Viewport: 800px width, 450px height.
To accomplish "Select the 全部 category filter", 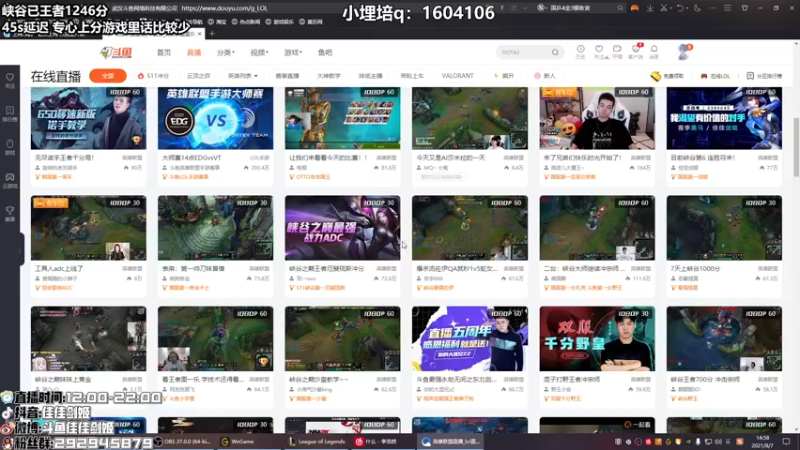I will [108, 76].
